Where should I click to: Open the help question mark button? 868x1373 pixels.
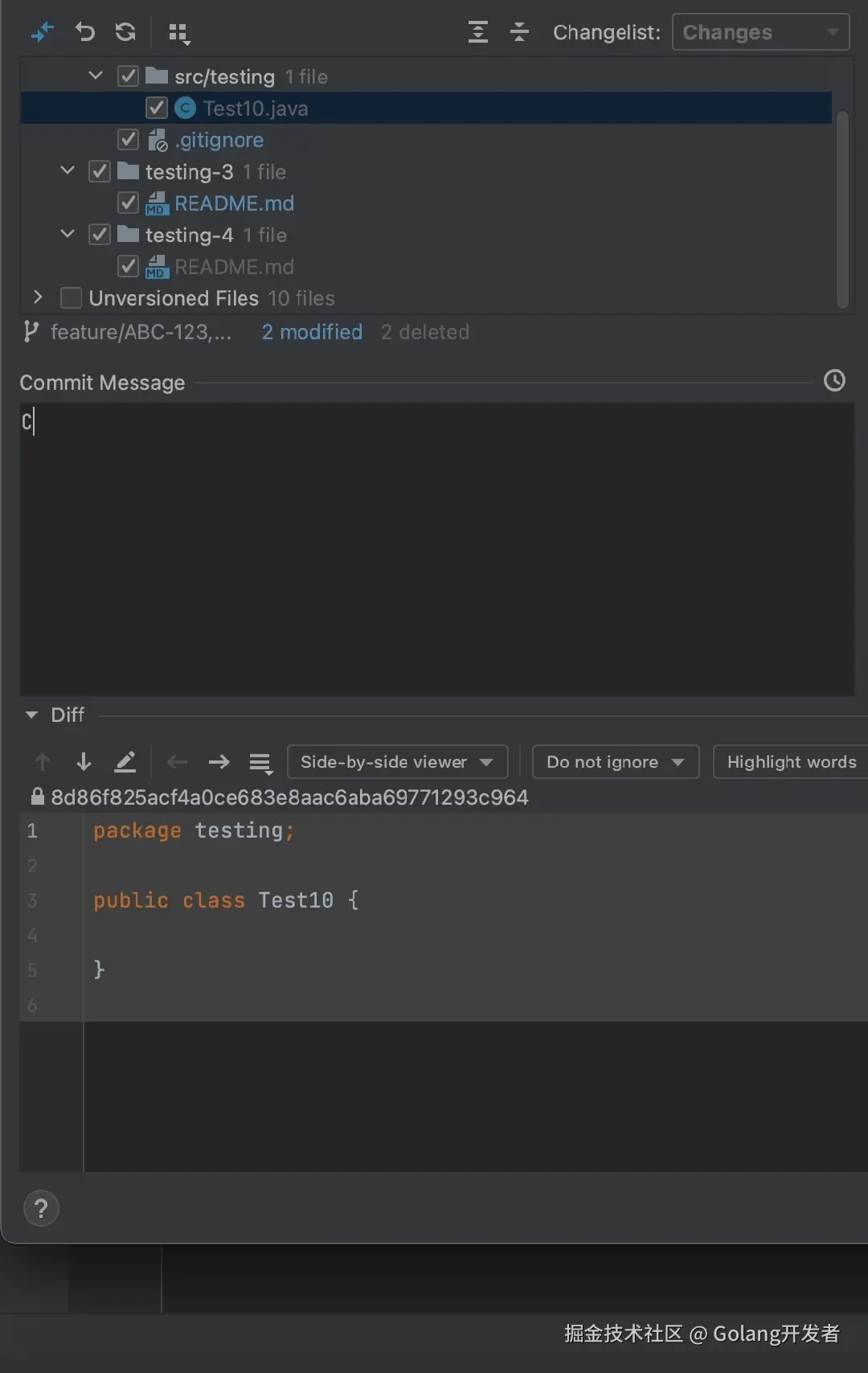point(42,1208)
